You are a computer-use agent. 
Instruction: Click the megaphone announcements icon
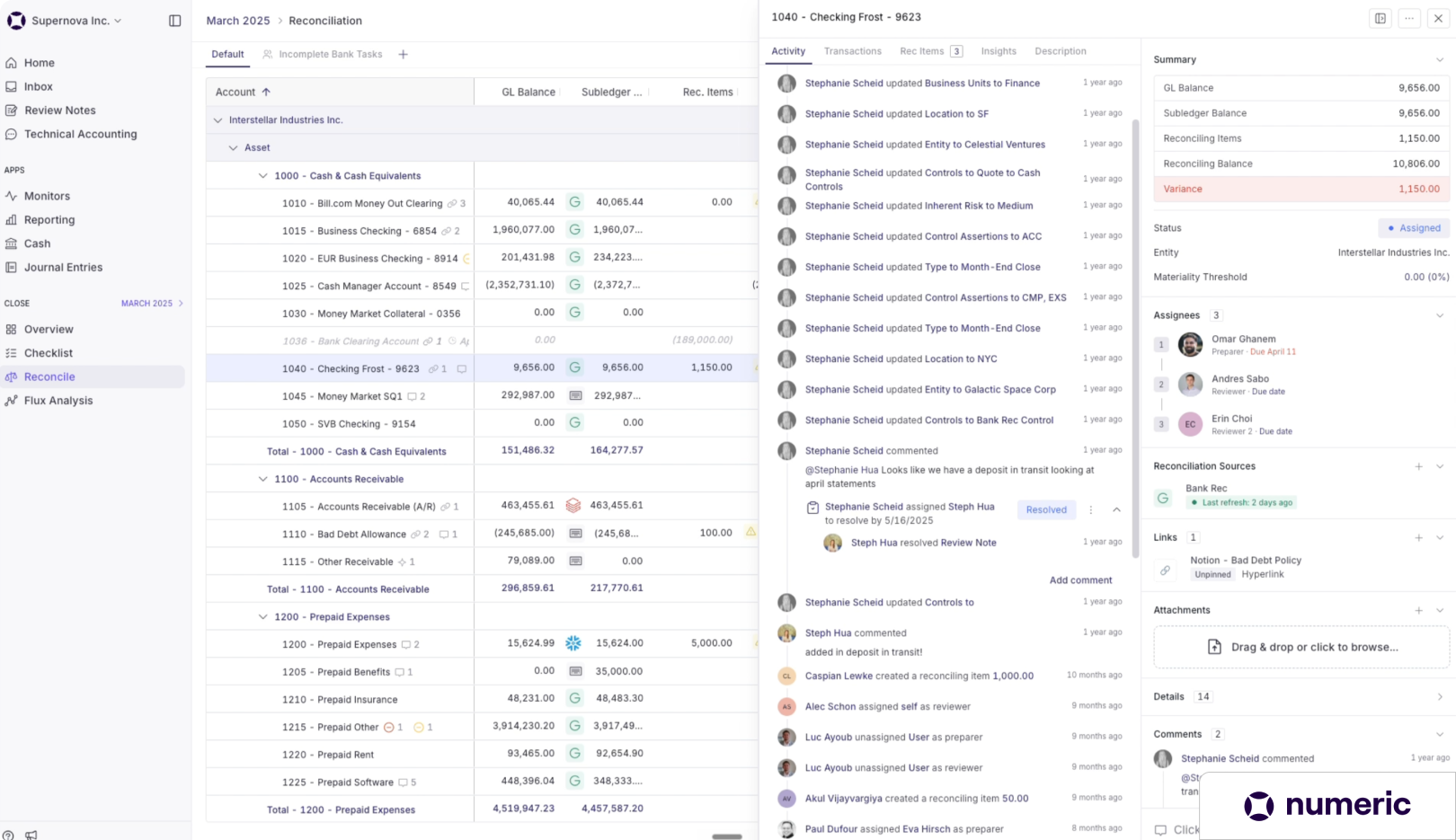click(31, 835)
